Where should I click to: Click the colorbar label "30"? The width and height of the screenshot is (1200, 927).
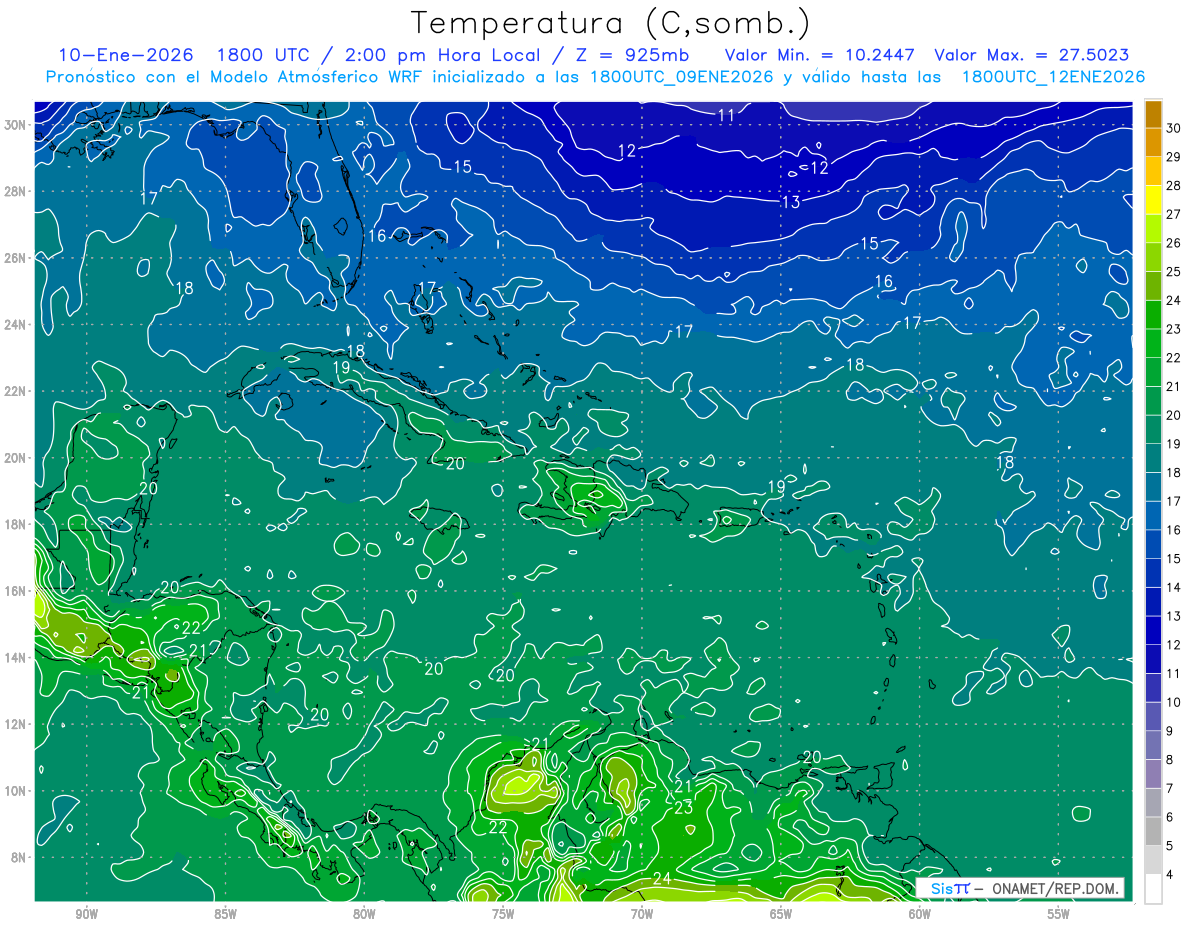[1174, 128]
